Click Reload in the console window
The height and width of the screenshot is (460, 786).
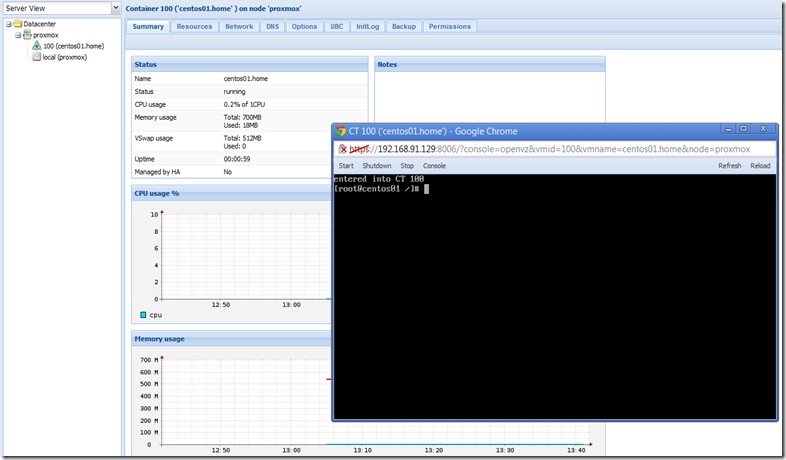tap(760, 166)
